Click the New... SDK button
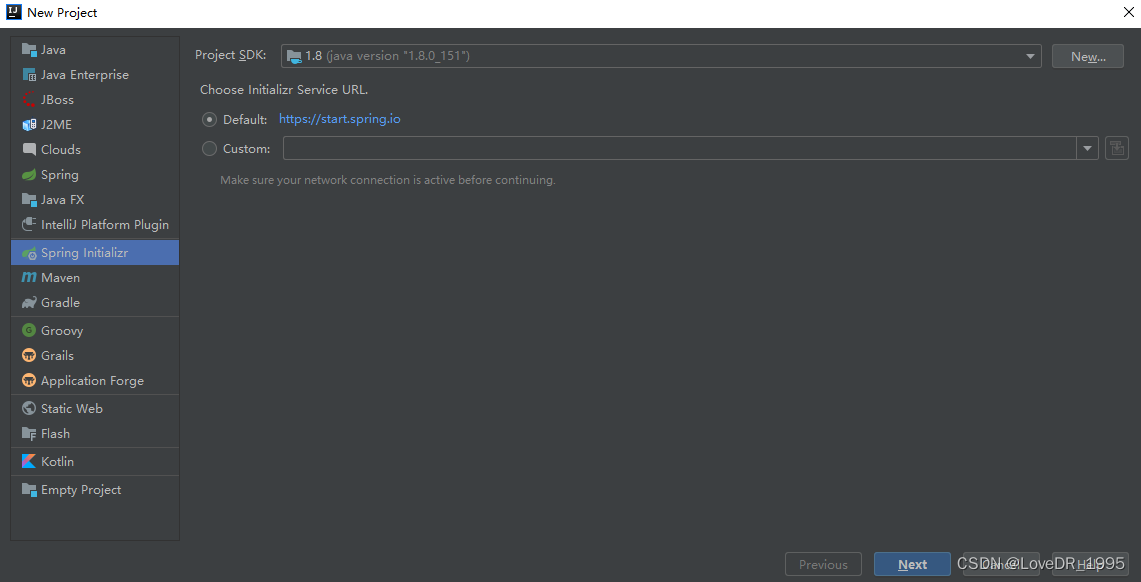This screenshot has width=1141, height=582. click(1088, 56)
